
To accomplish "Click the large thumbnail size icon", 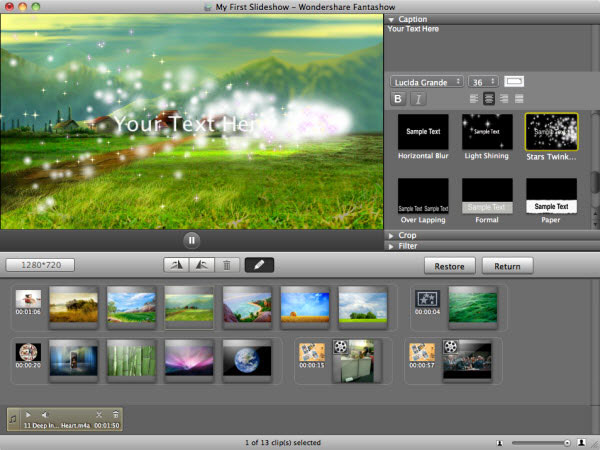I will tap(581, 443).
